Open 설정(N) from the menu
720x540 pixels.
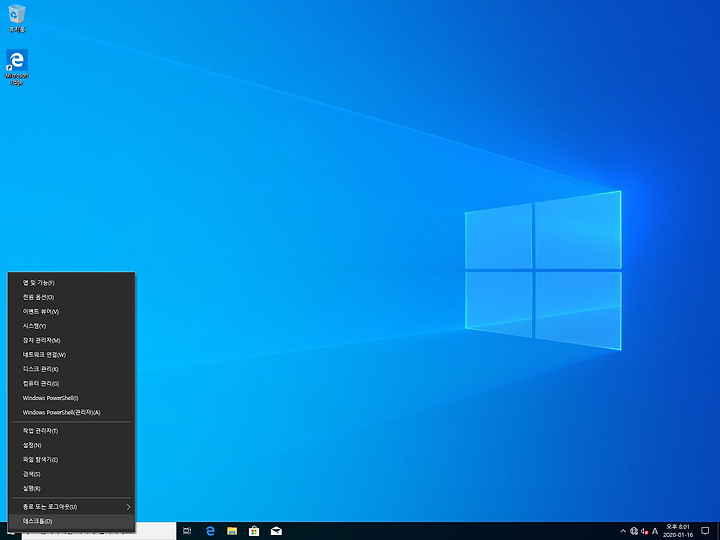[x=72, y=445]
